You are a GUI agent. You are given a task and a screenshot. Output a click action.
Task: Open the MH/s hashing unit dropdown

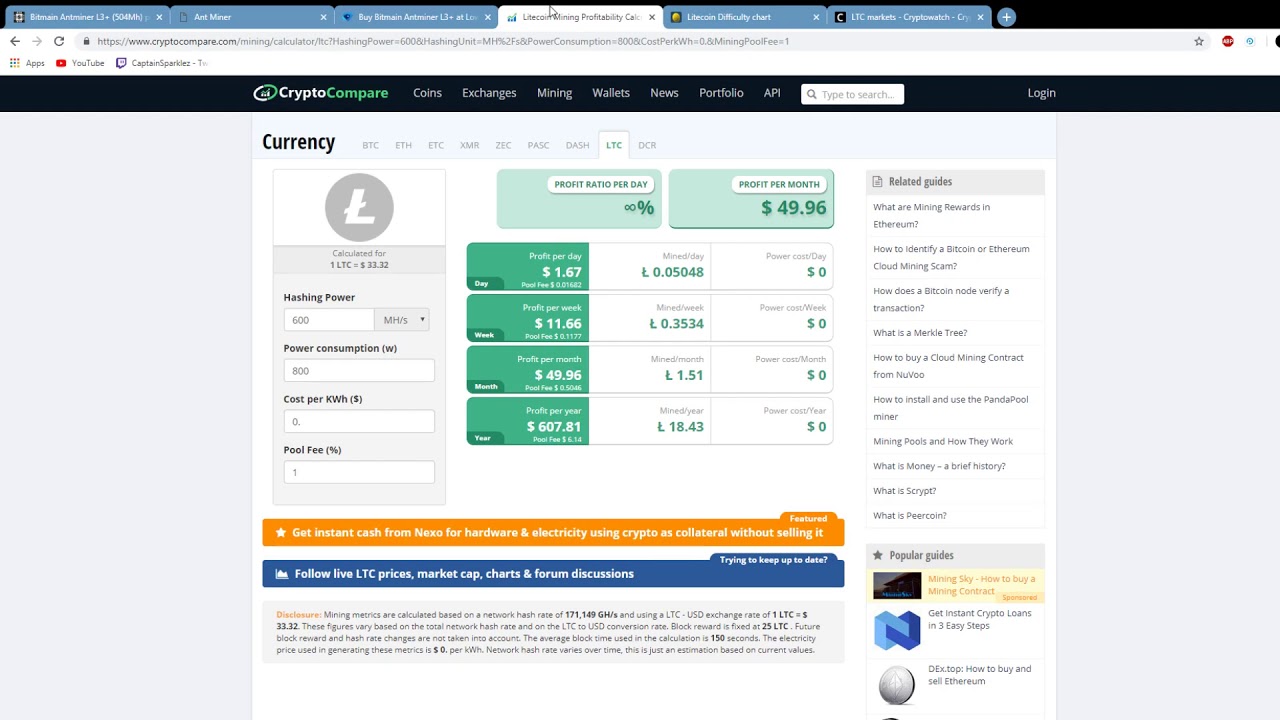coord(402,320)
